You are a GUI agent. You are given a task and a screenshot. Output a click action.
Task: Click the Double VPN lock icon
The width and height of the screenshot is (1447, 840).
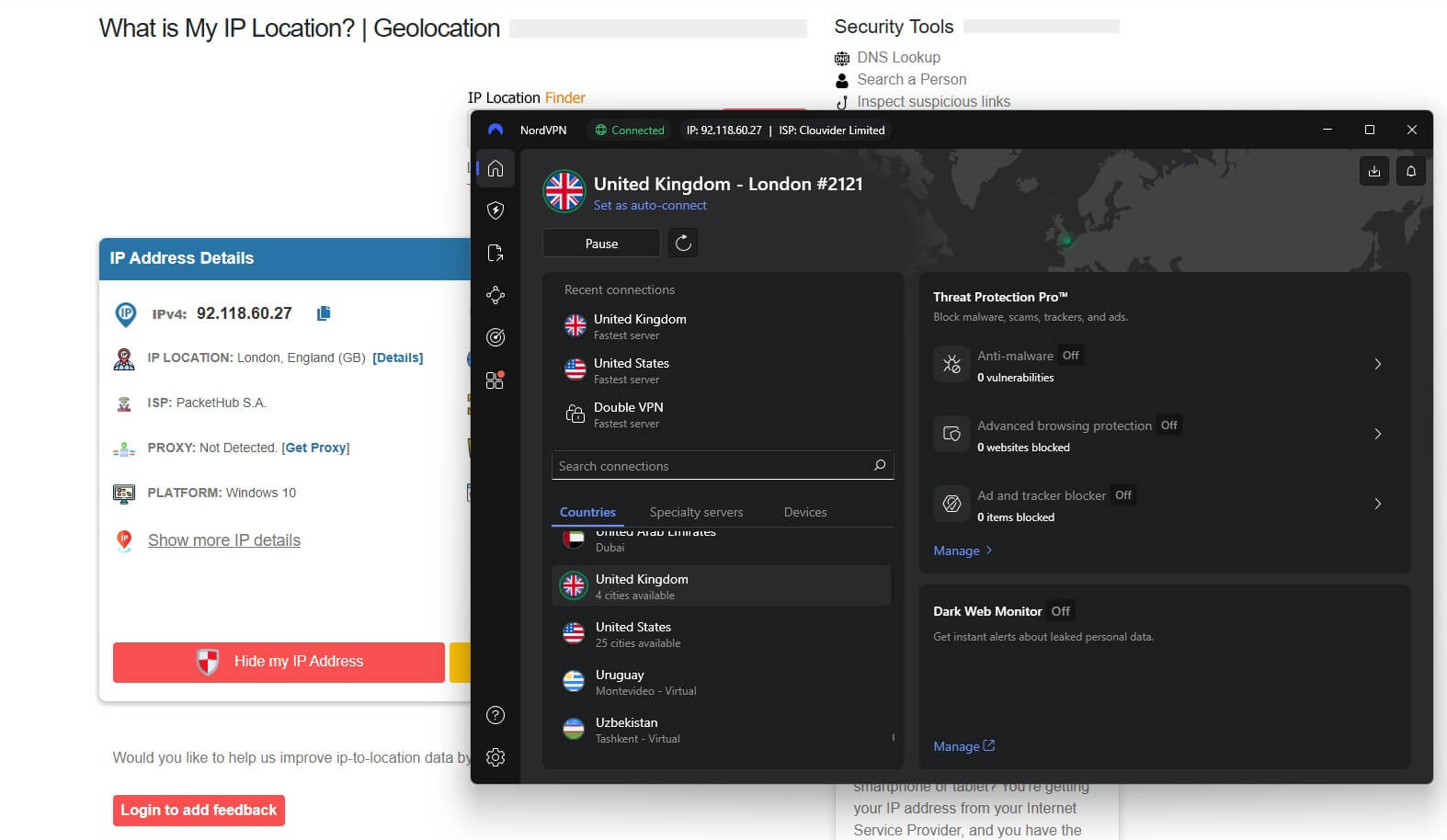coord(575,414)
